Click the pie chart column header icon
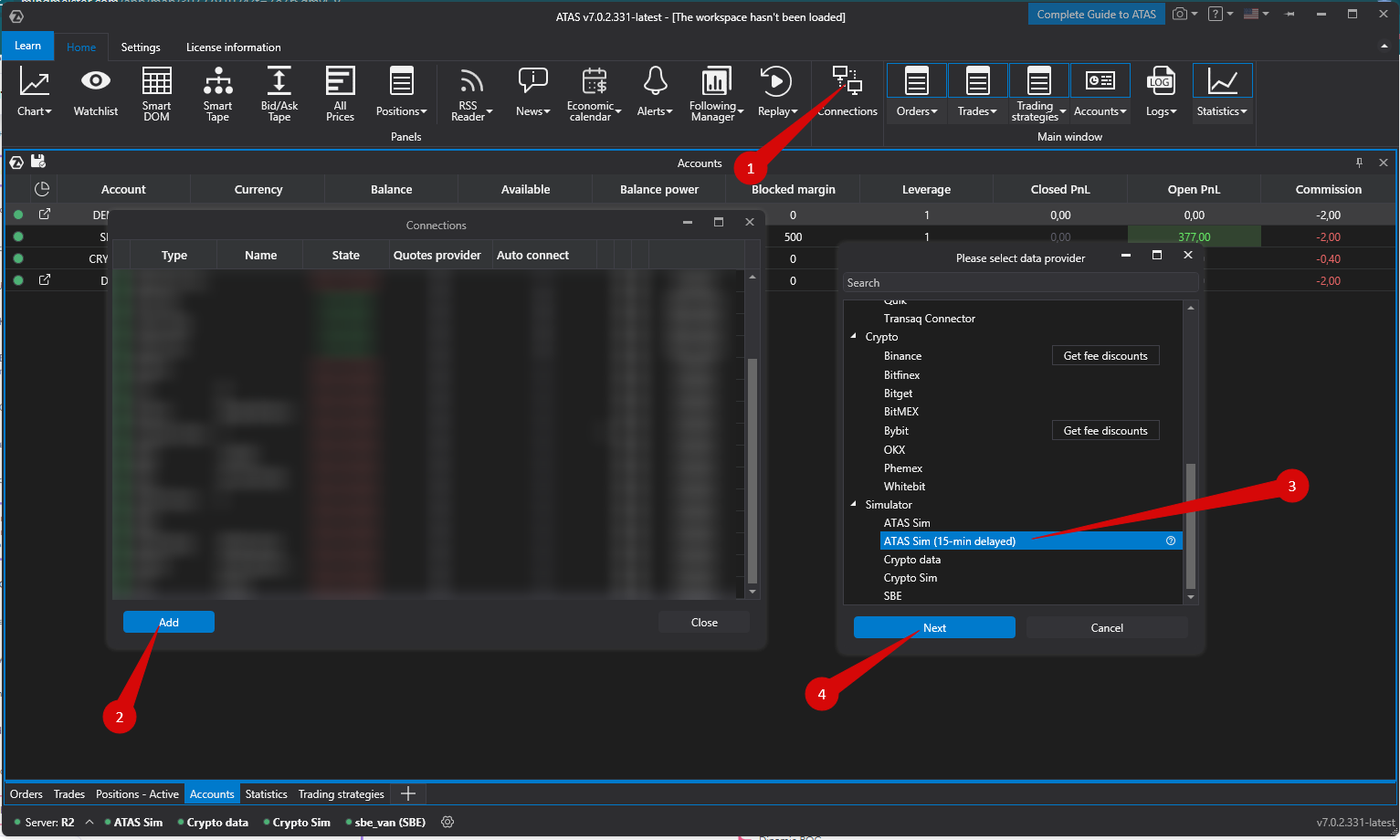Viewport: 1400px width, 840px height. click(x=41, y=189)
